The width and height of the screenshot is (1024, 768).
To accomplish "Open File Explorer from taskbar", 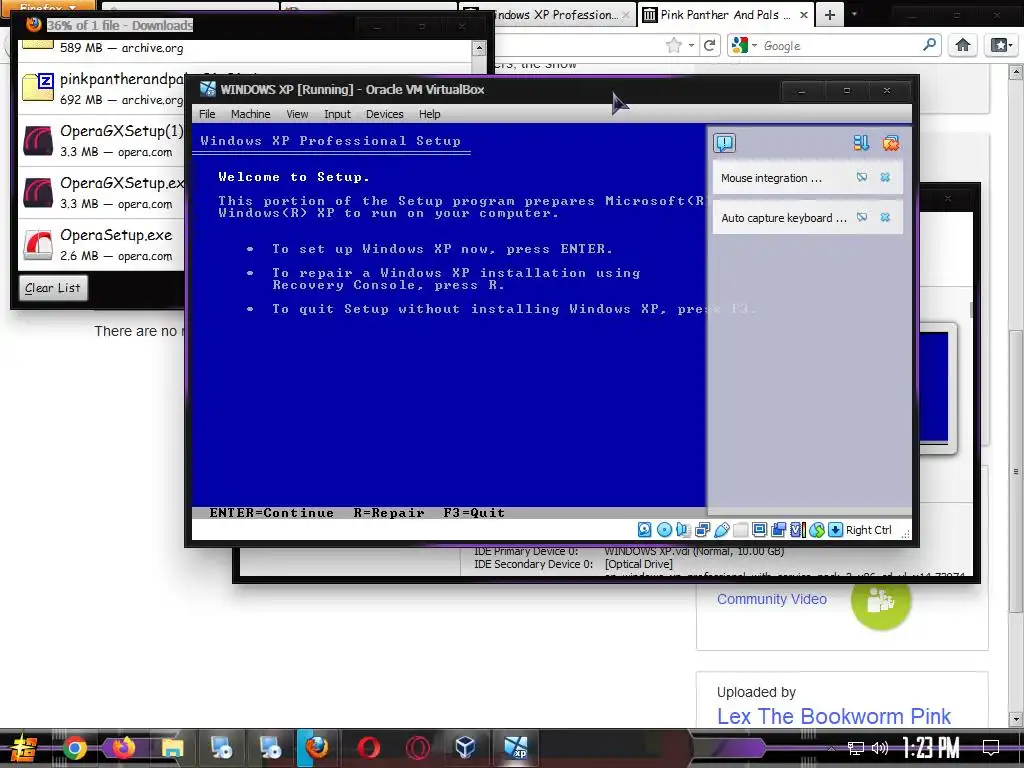I will (172, 748).
